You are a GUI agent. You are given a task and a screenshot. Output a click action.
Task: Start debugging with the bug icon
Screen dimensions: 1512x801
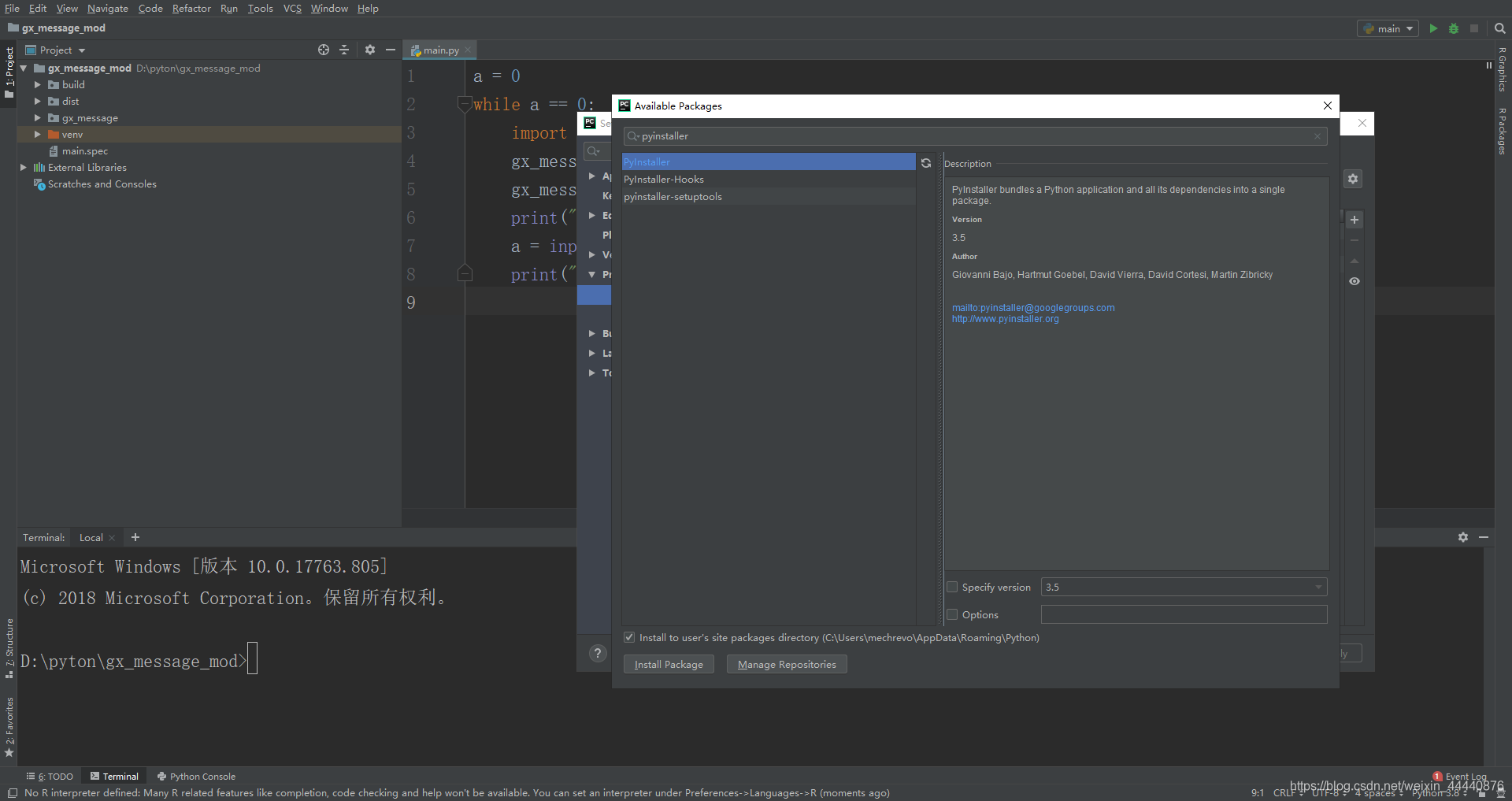point(1454,28)
